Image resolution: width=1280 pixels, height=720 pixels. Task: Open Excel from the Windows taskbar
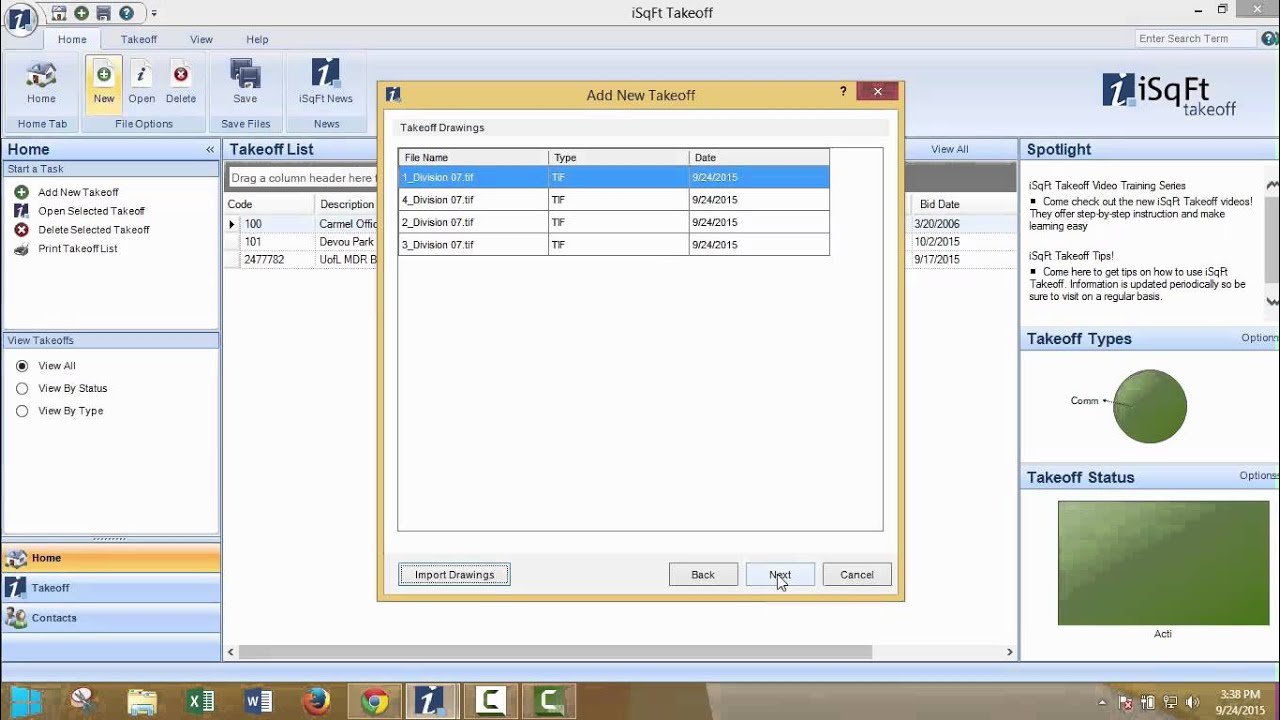(x=201, y=701)
